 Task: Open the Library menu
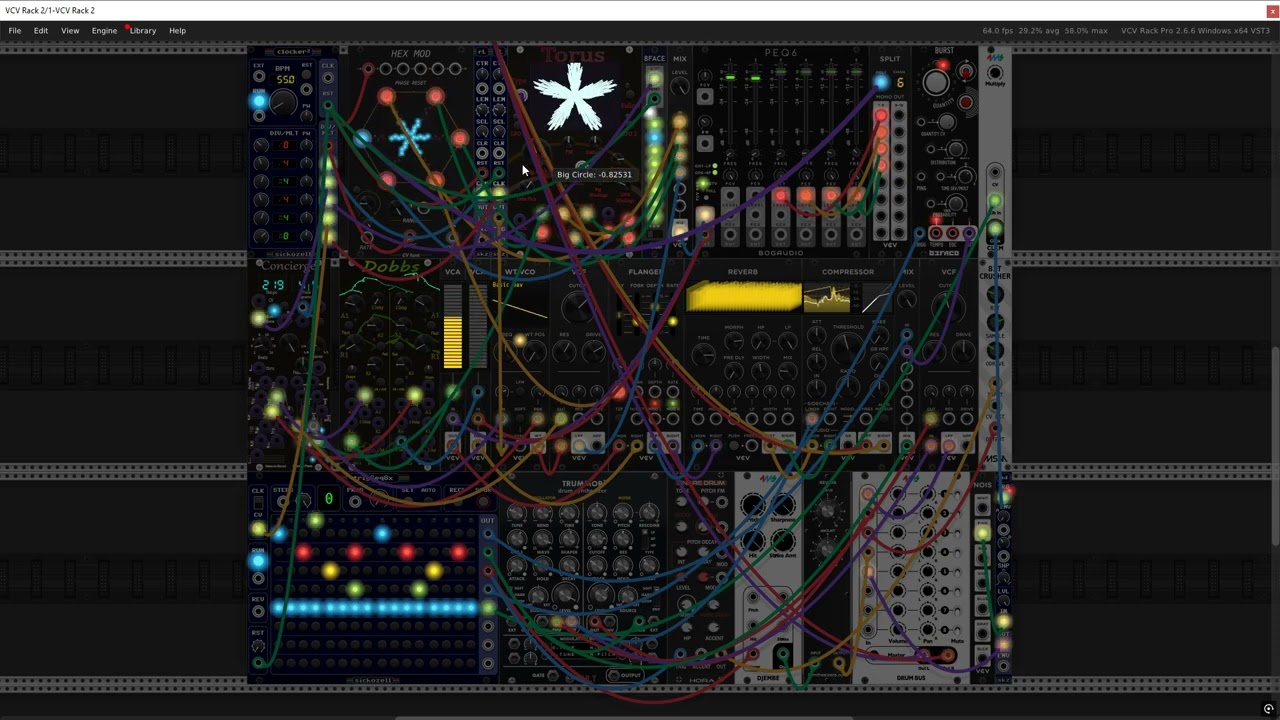point(143,31)
